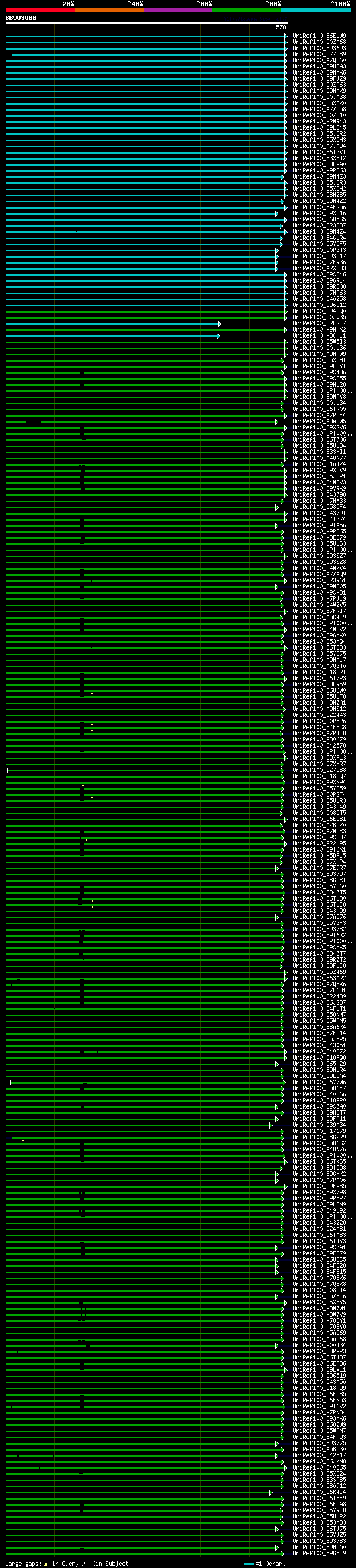Click the 578 query length marker
Image resolution: width=356 pixels, height=1568 pixels.
tap(280, 27)
